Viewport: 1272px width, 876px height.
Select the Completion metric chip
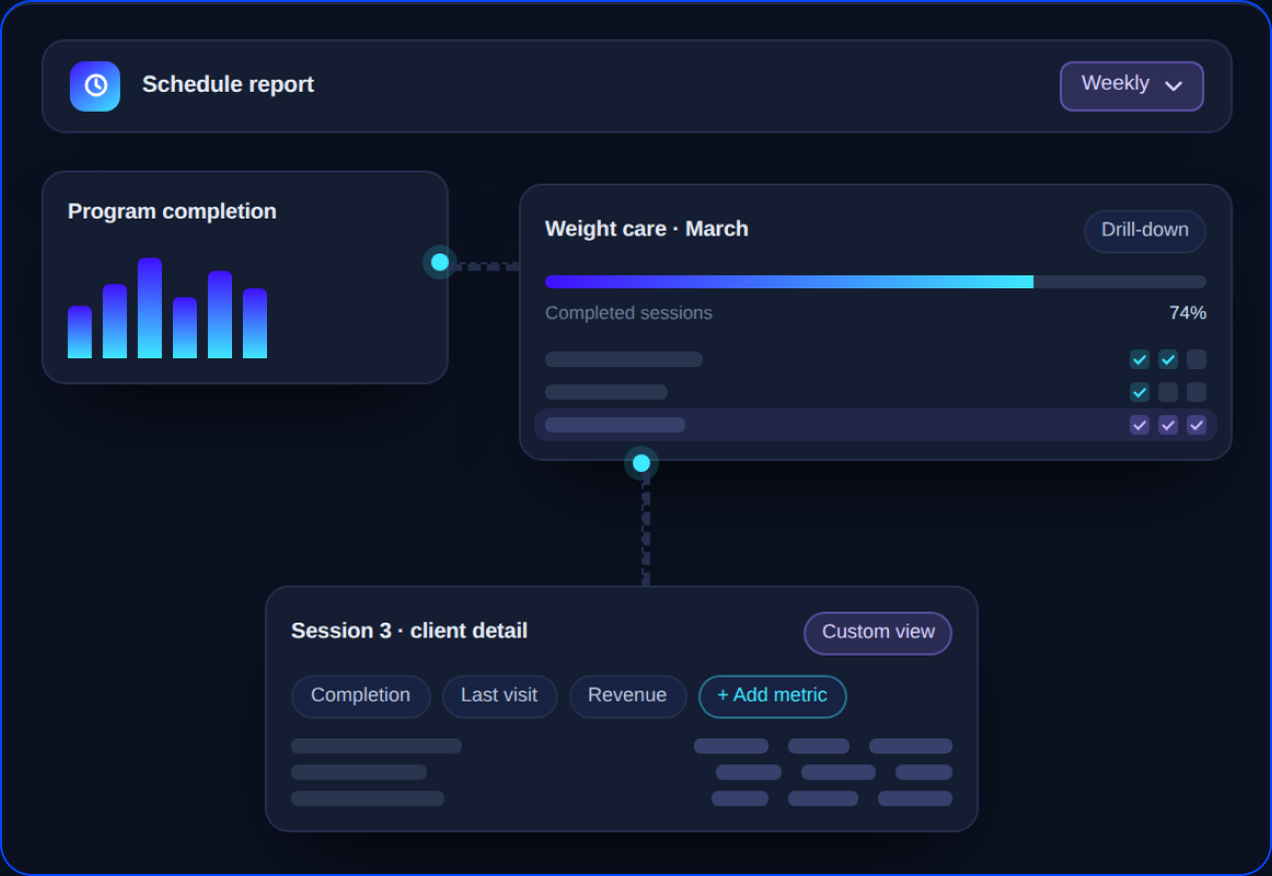click(x=361, y=697)
